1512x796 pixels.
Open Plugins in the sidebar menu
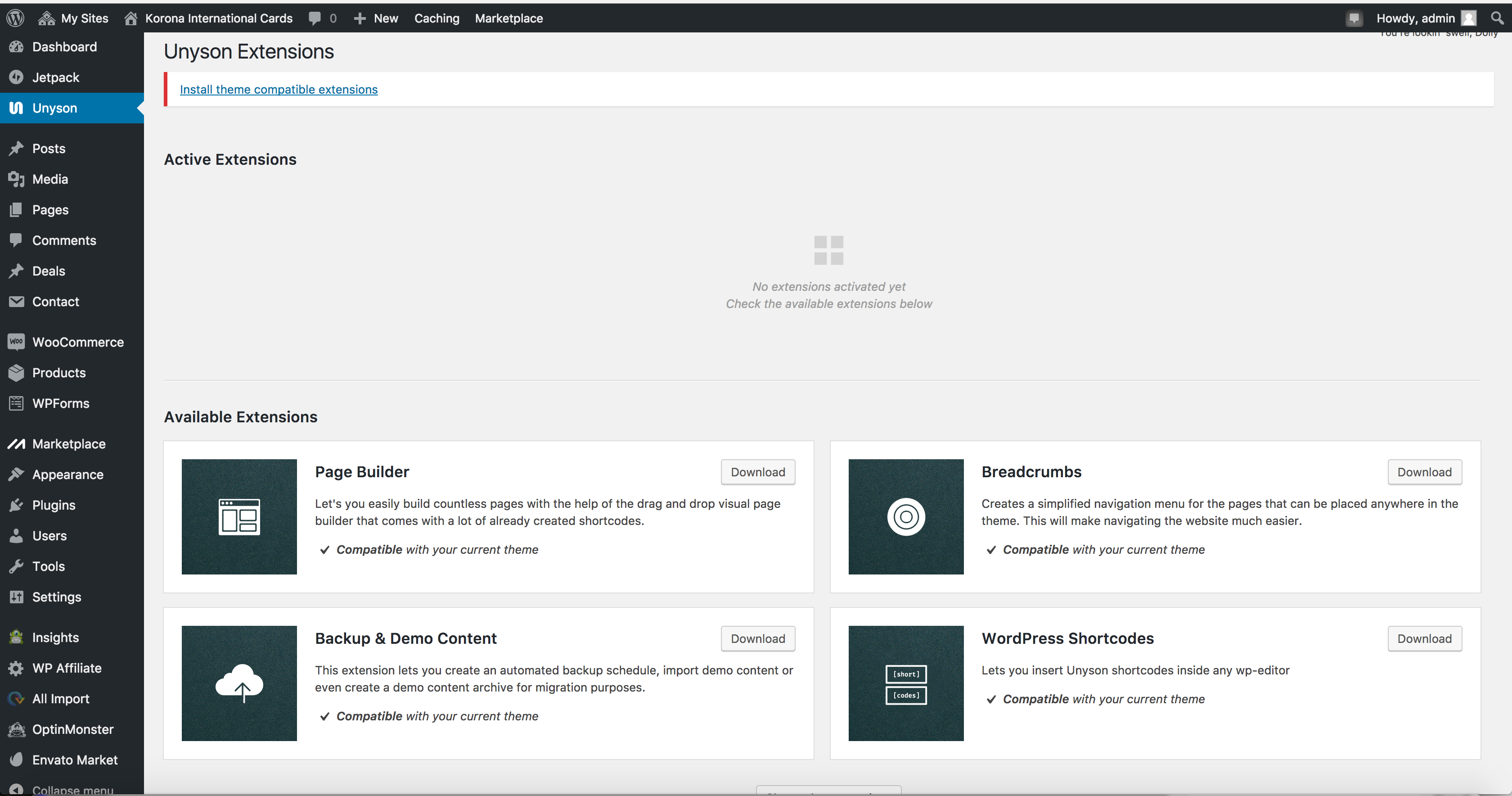point(54,505)
